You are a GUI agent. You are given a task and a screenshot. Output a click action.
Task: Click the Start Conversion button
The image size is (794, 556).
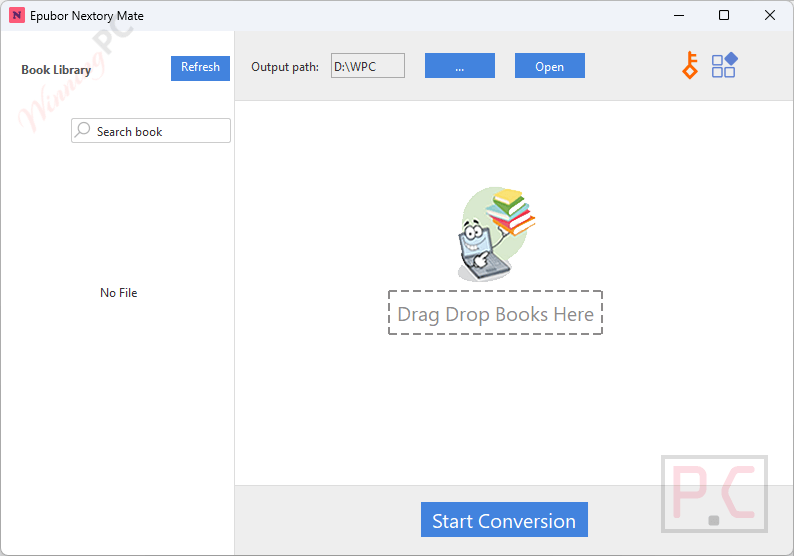(504, 520)
